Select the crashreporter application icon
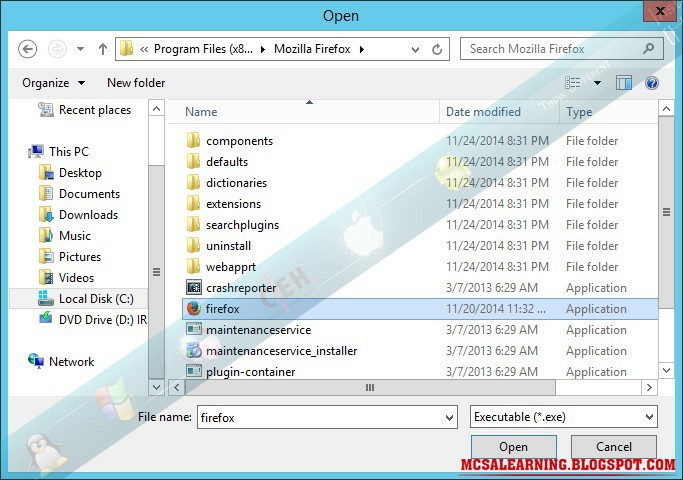Screen dimensions: 683x480 [x=194, y=287]
